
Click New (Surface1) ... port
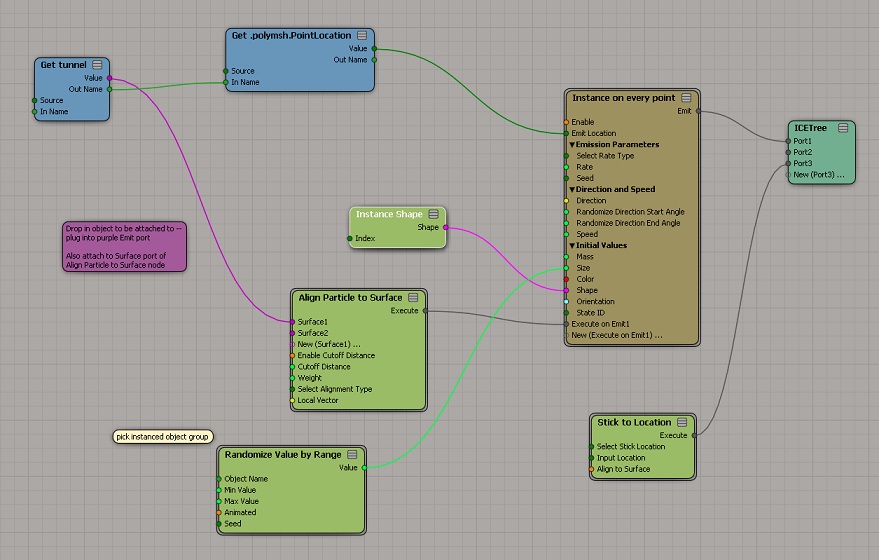tap(292, 344)
